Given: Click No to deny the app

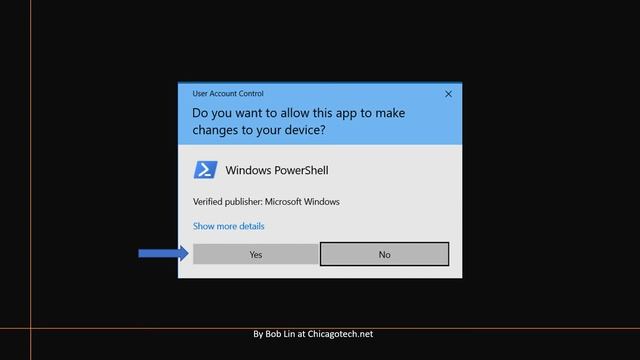Looking at the screenshot, I should click(384, 254).
